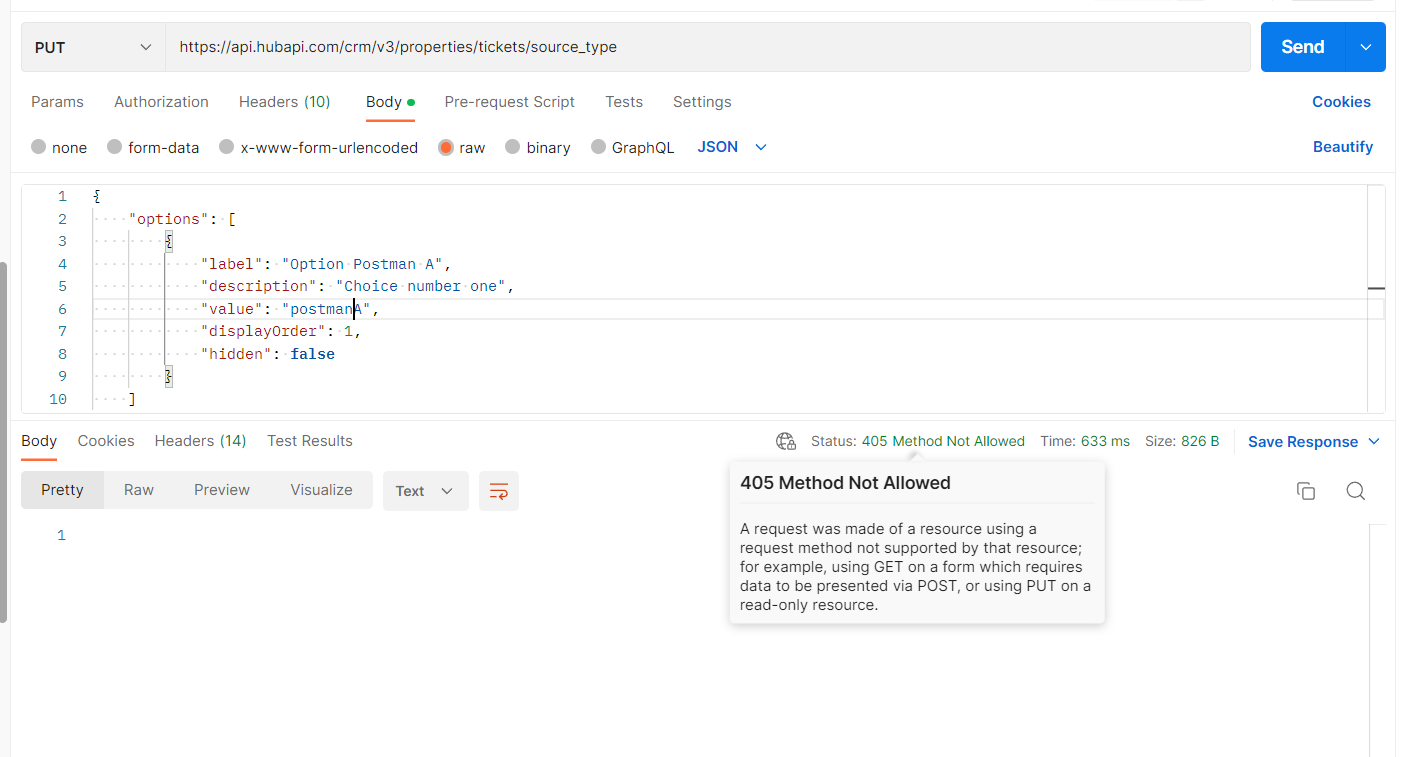Open the JSON body language dropdown
This screenshot has height=757, width=1408.
(x=731, y=147)
